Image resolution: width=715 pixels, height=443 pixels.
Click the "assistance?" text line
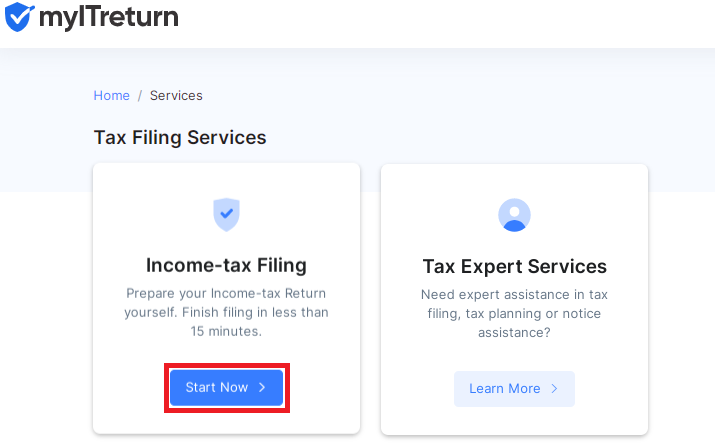514,333
